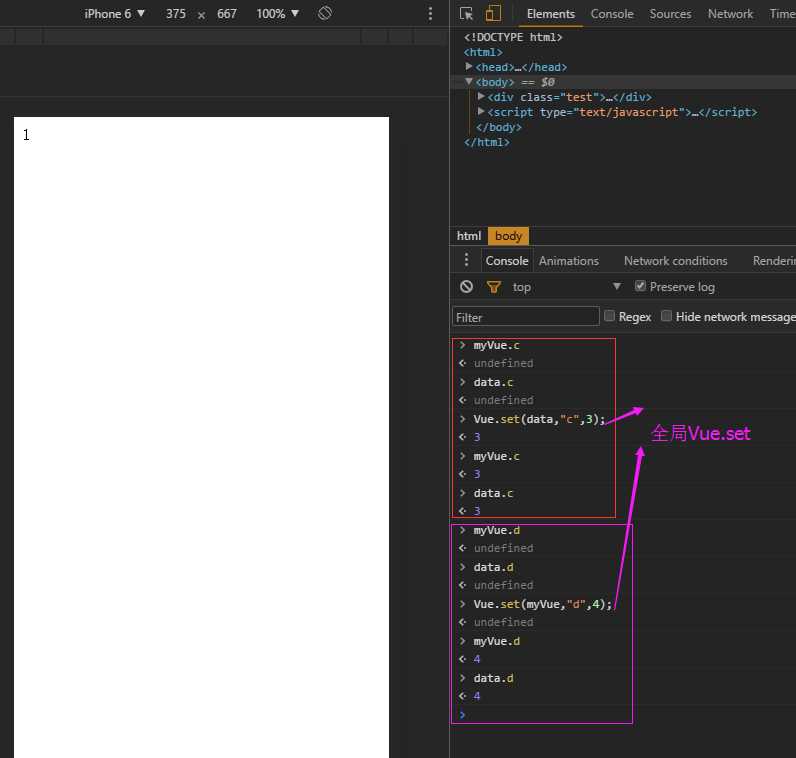Select html in the breadcrumb bar
The image size is (796, 758).
pyautogui.click(x=468, y=236)
